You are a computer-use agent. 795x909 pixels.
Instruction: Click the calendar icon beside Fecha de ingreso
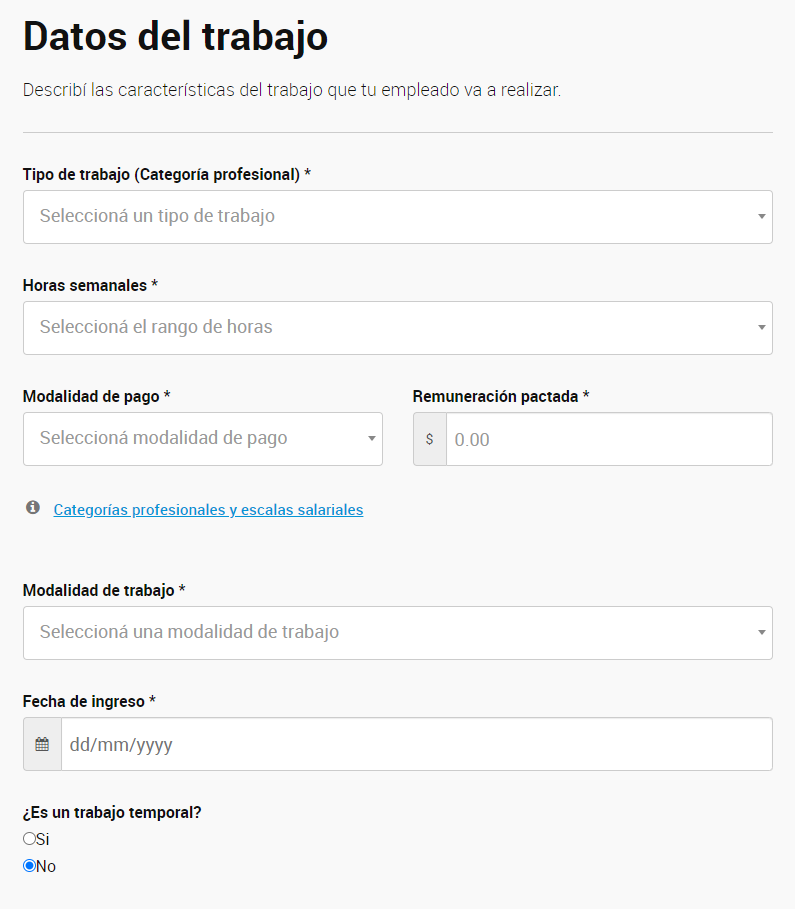[42, 744]
